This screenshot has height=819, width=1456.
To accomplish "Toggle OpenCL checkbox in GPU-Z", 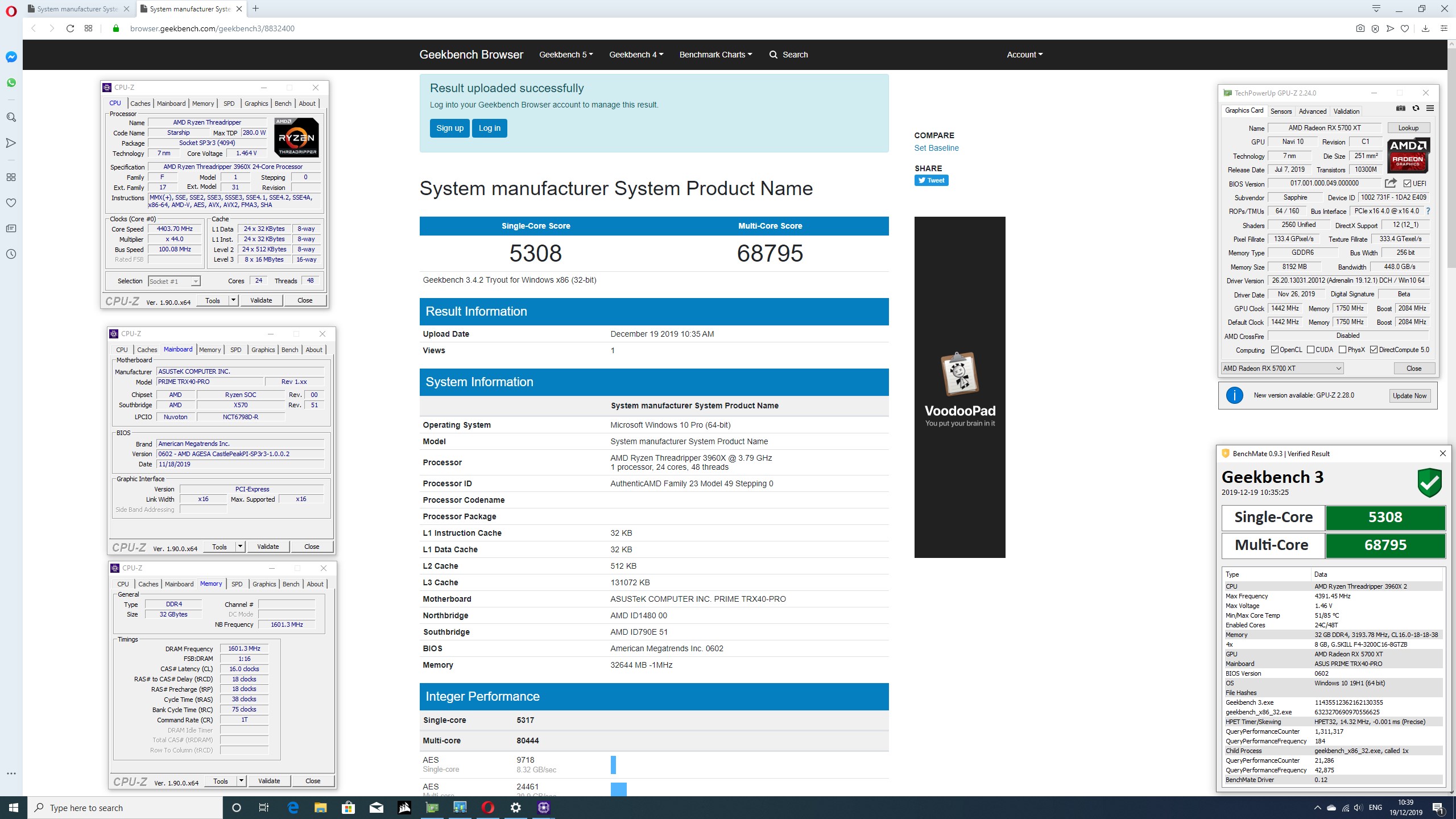I will click(x=1275, y=350).
